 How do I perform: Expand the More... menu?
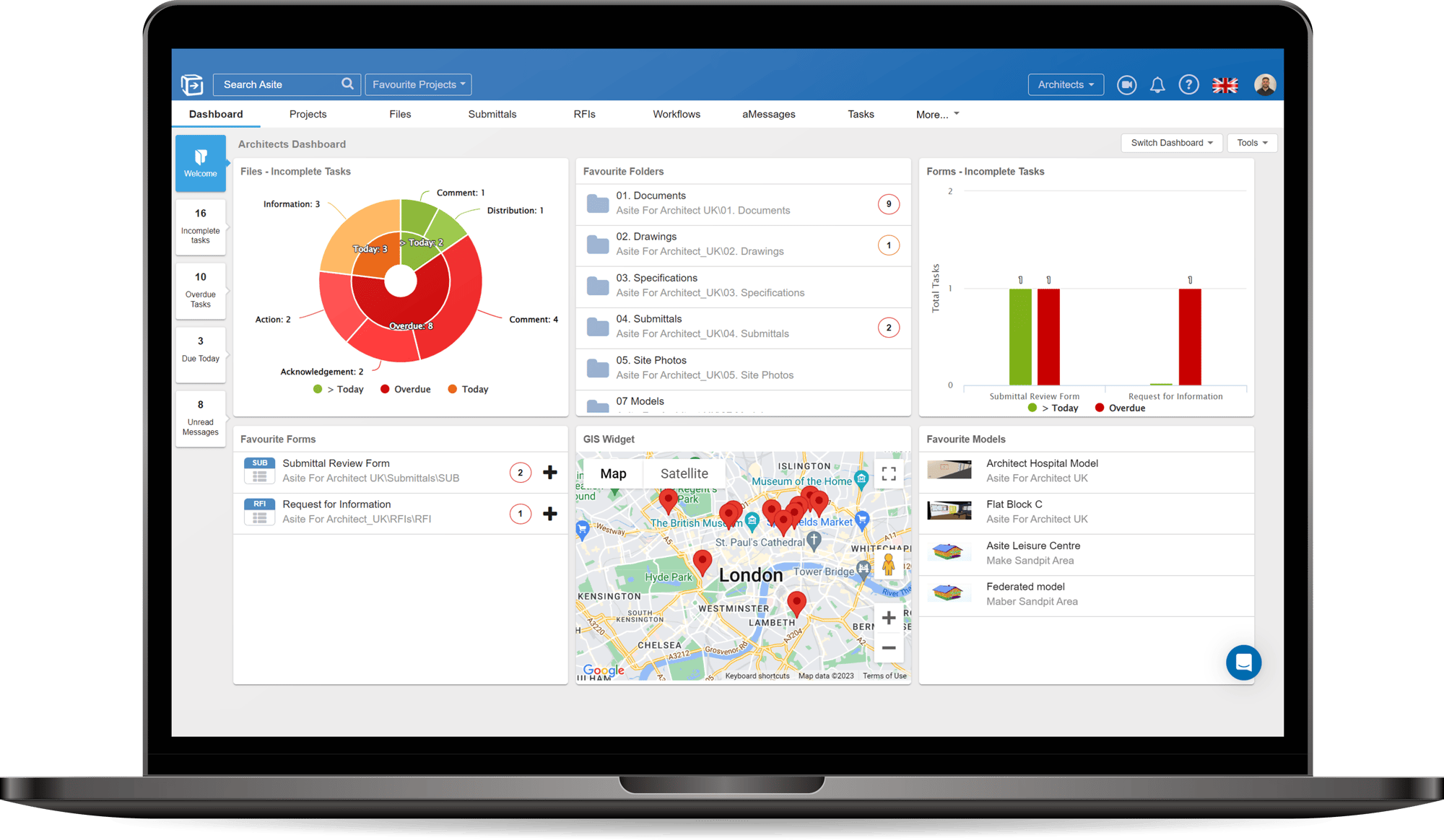pos(937,114)
